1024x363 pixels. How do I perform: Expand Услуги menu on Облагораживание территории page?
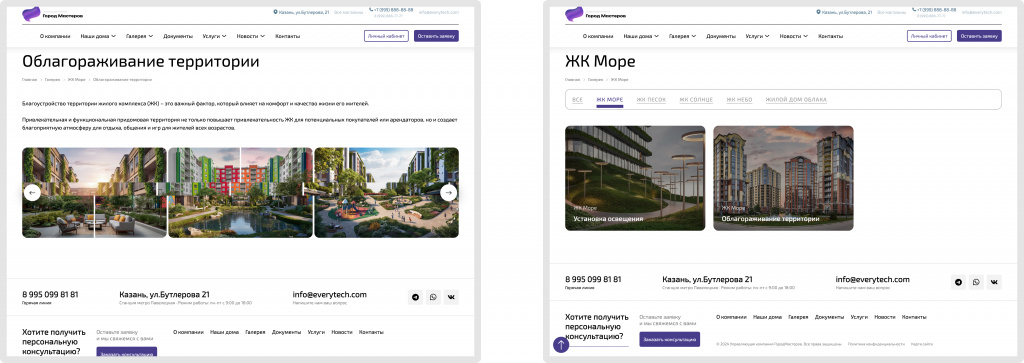[x=214, y=36]
